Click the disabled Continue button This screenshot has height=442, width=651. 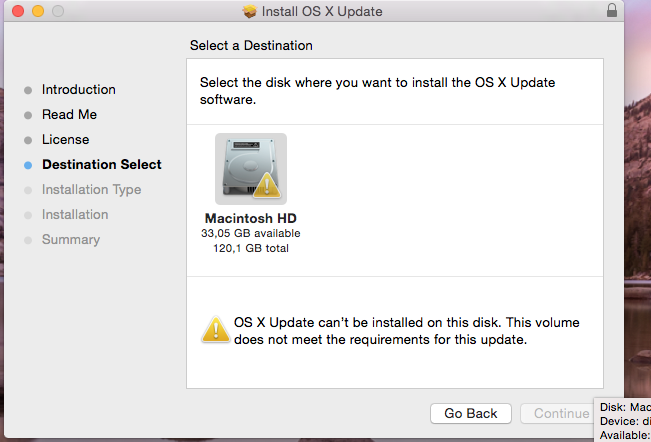click(x=557, y=413)
